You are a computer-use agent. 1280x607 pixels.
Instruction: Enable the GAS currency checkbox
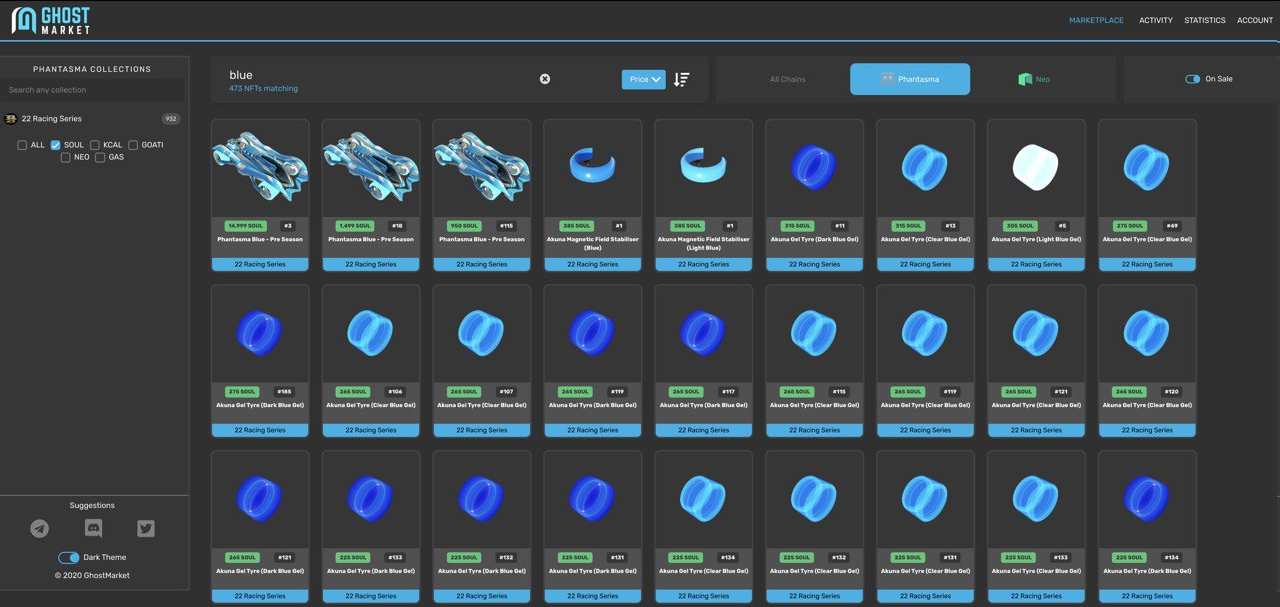[100, 157]
